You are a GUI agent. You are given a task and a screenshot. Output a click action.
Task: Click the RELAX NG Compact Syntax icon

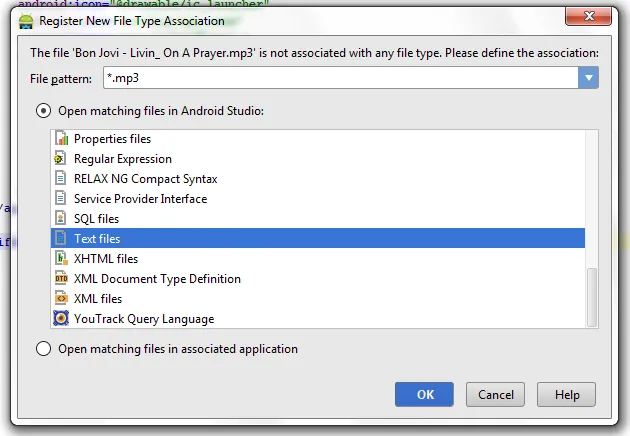click(61, 179)
